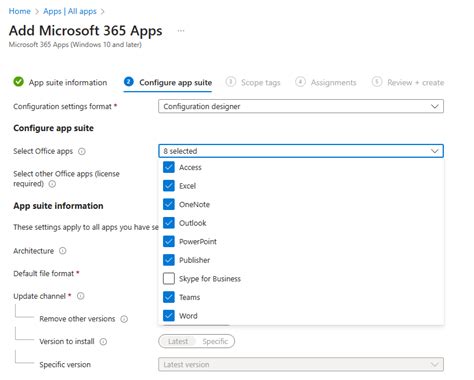Click the chevron after Apps | All apps
This screenshot has height=380, width=474.
pos(102,12)
